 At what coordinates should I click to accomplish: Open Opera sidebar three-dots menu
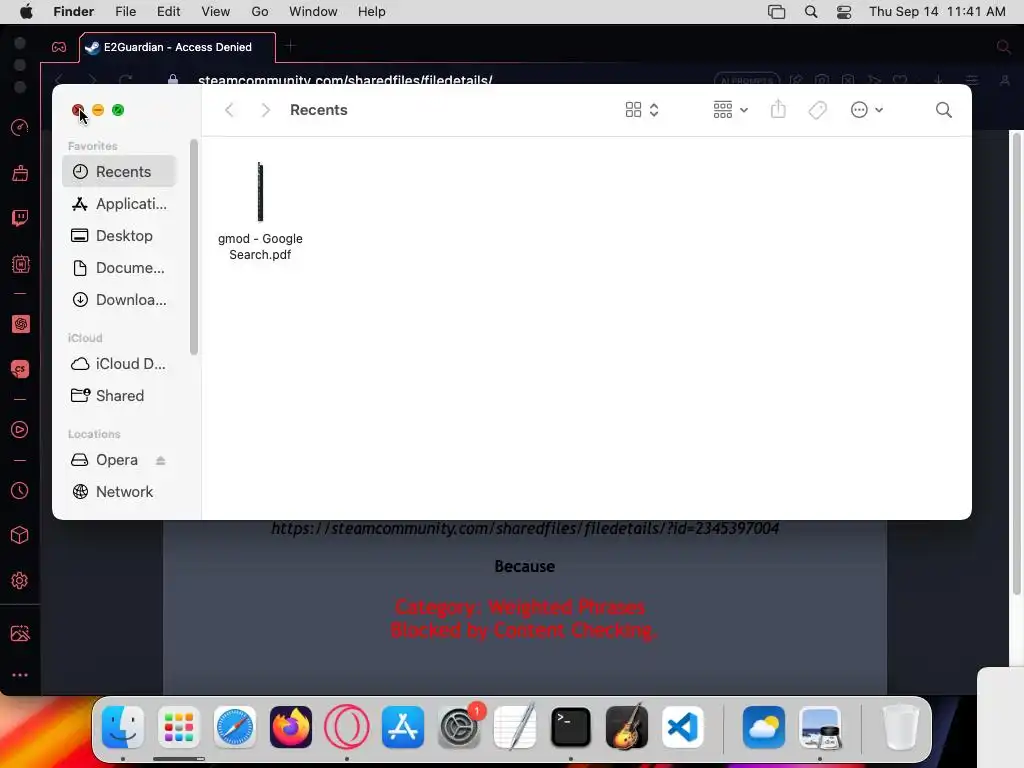pos(20,675)
